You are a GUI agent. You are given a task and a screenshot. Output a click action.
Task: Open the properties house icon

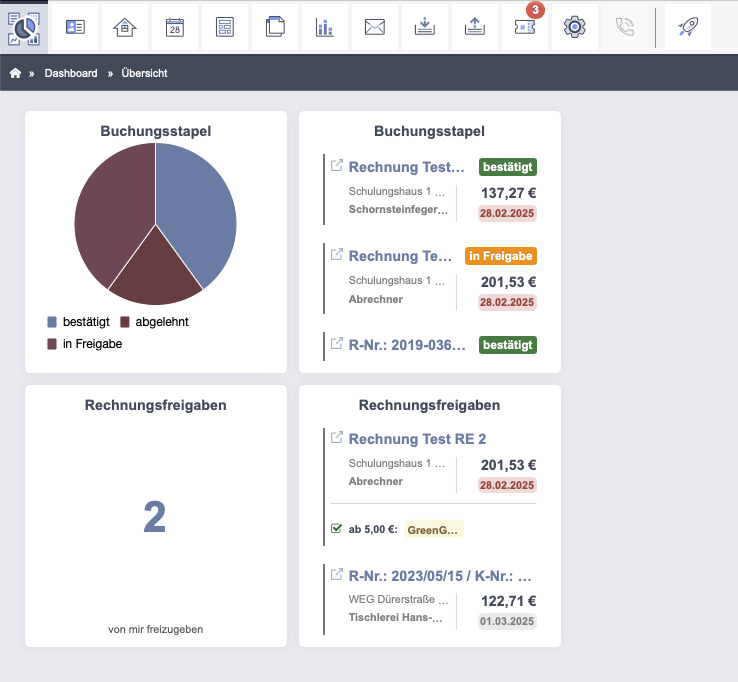125,27
